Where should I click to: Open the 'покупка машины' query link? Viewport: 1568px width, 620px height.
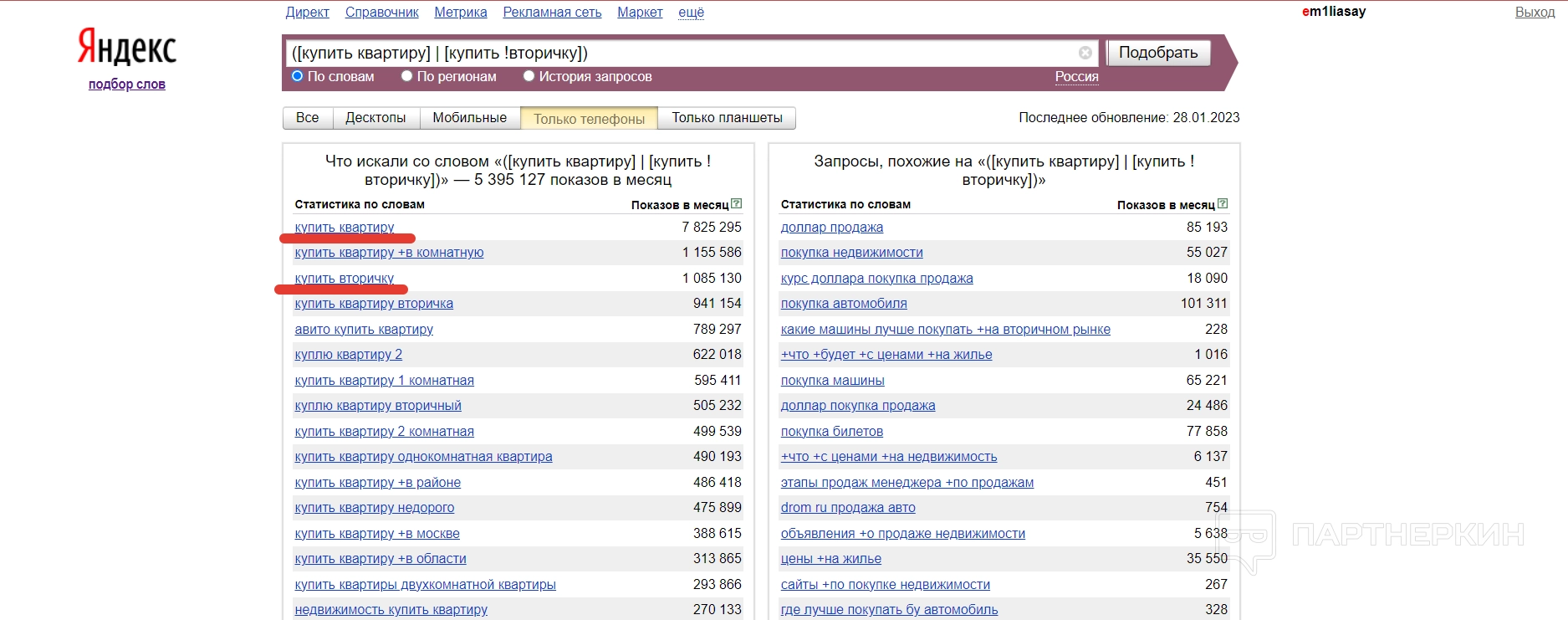pos(833,380)
